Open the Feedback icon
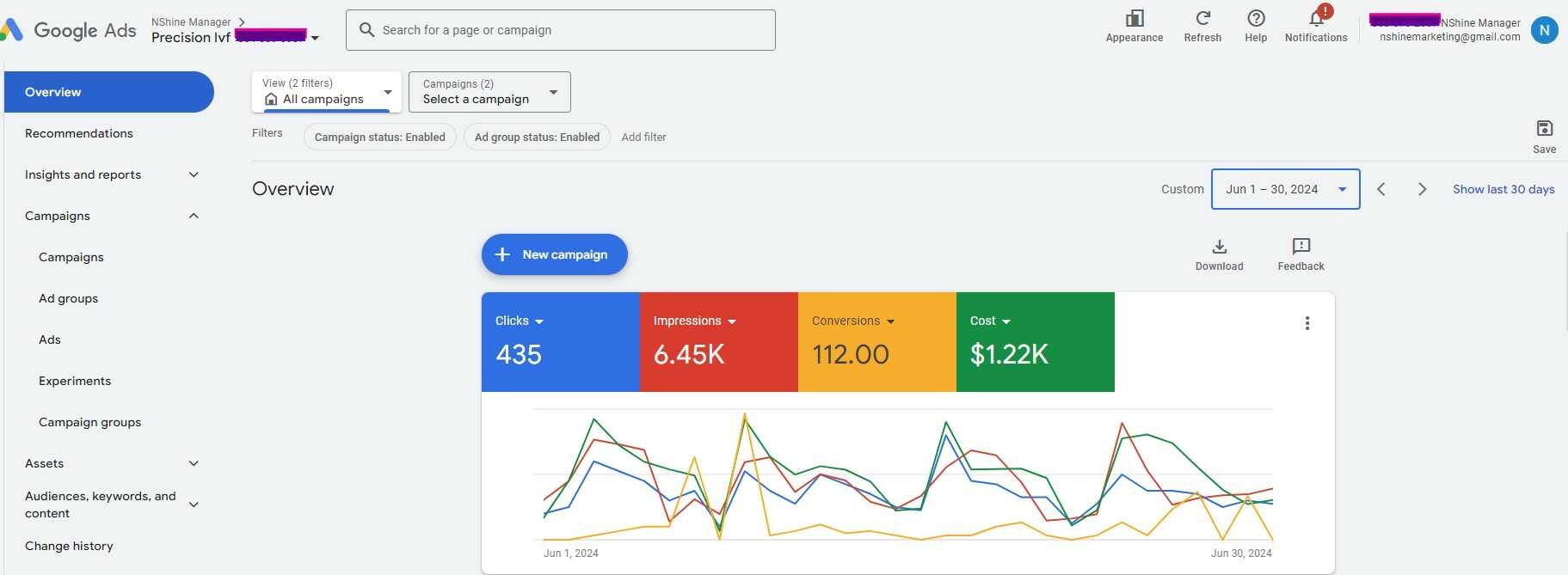The width and height of the screenshot is (1568, 575). pyautogui.click(x=1301, y=248)
